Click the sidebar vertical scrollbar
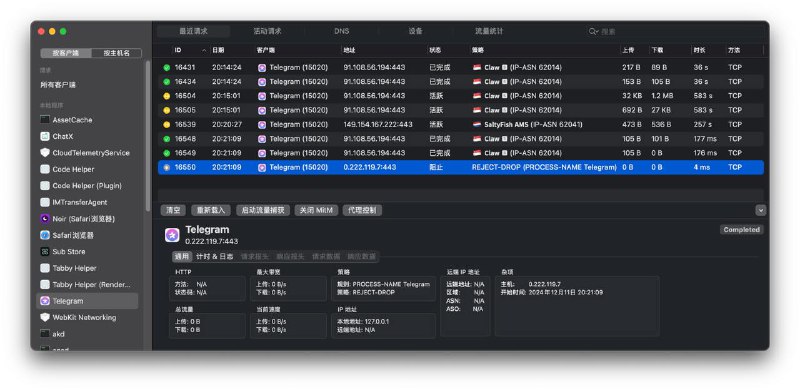The image size is (800, 391). [148, 135]
